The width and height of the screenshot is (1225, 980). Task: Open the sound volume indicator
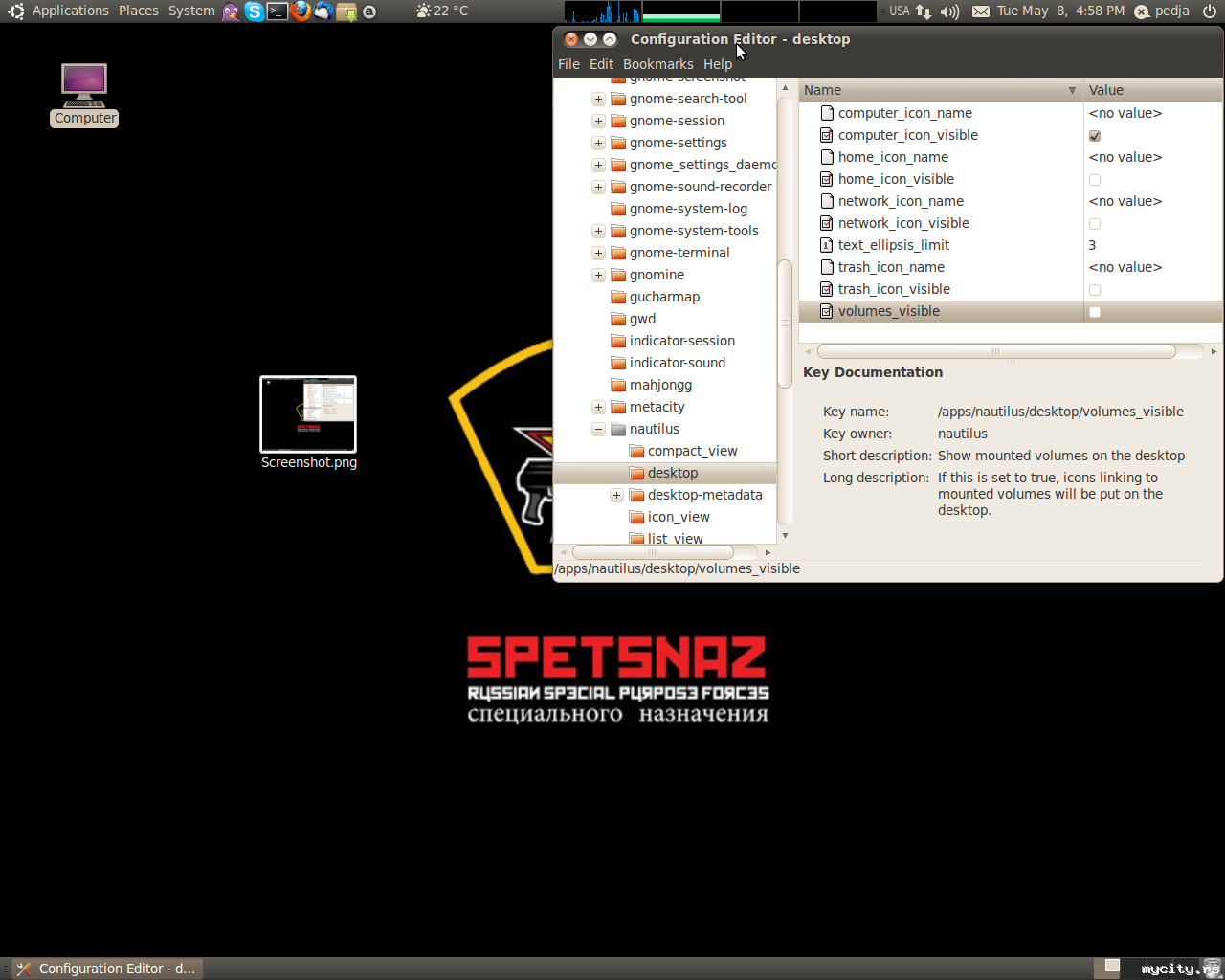949,11
